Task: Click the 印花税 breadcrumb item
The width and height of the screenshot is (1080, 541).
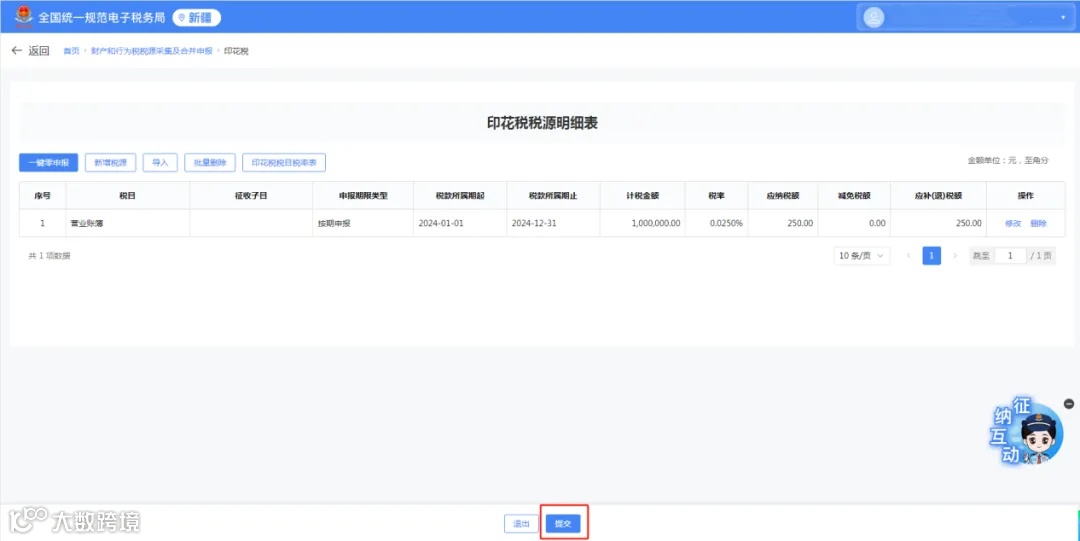Action: coord(236,51)
